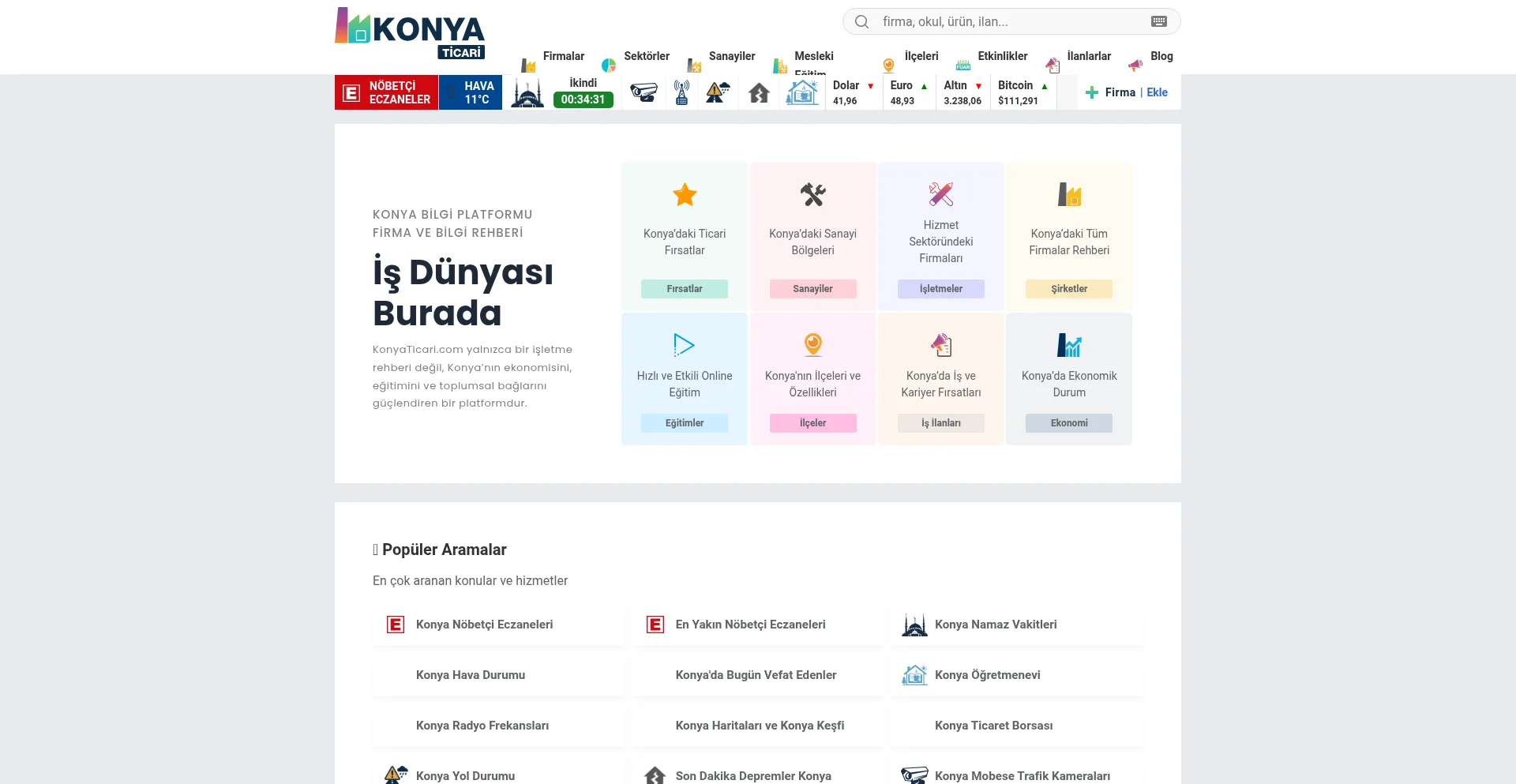Viewport: 1516px width, 784px height.
Task: Click the Konya Ticari logo
Action: point(410,34)
